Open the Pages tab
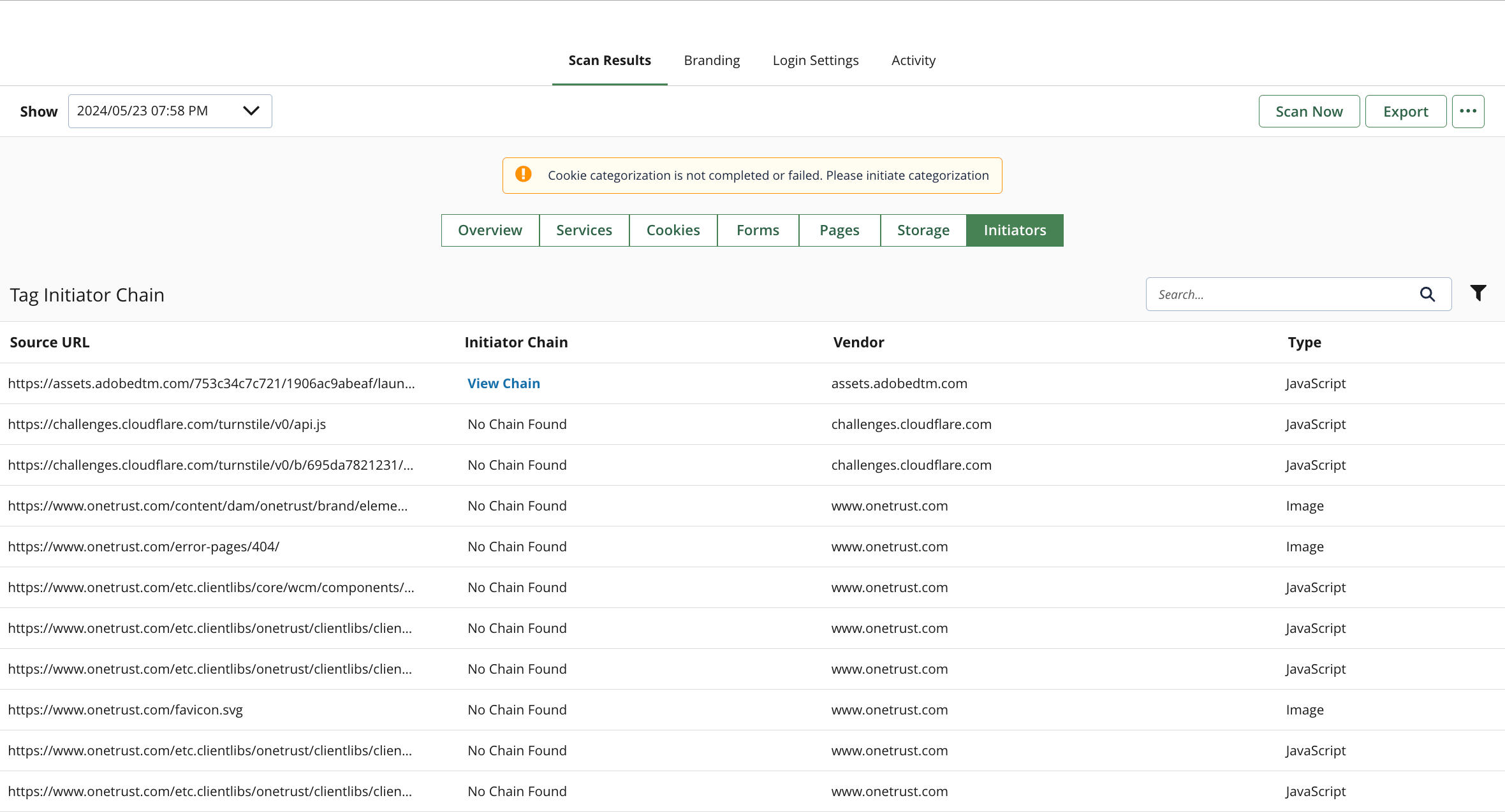Viewport: 1505px width, 812px height. 839,230
